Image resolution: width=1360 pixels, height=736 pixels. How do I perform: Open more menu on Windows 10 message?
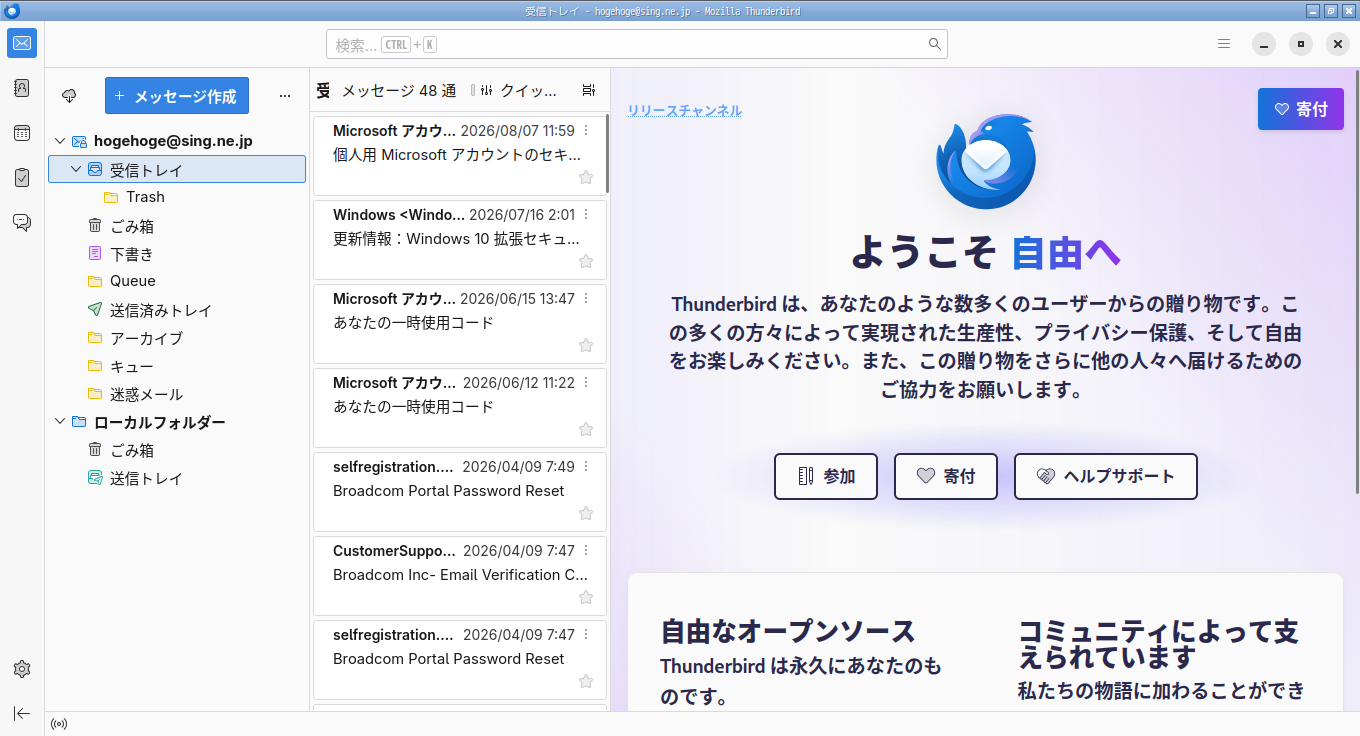click(586, 215)
